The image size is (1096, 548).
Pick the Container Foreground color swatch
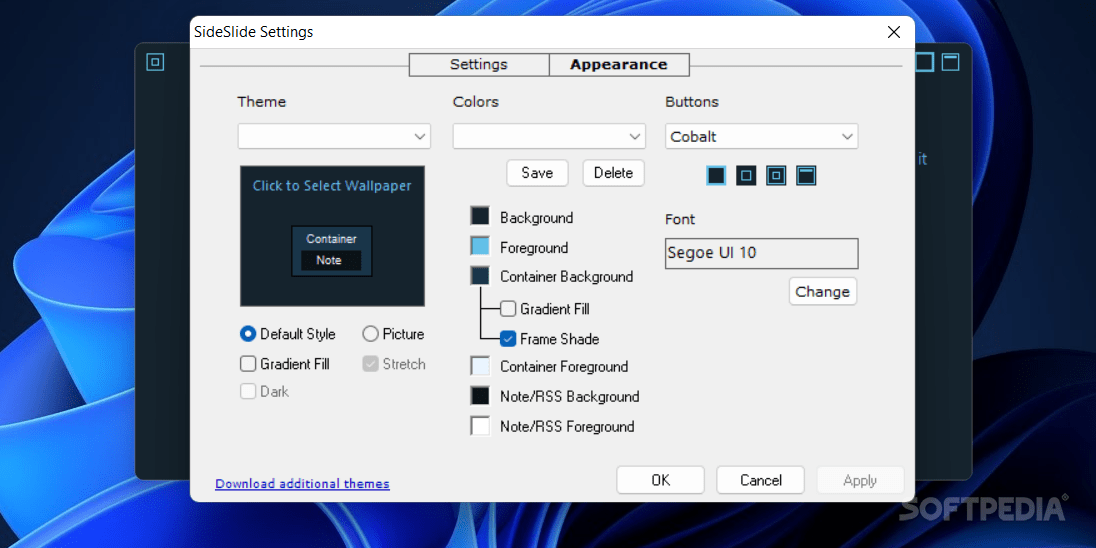point(480,366)
